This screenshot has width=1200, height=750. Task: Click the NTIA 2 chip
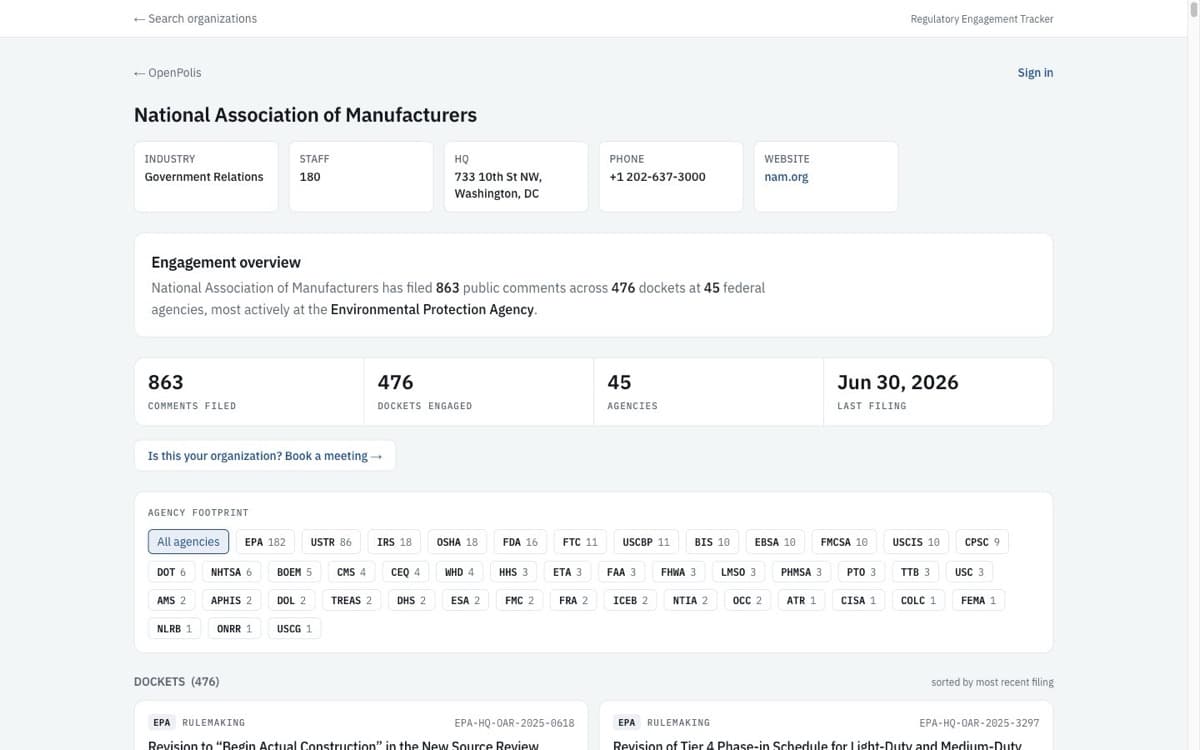point(690,600)
